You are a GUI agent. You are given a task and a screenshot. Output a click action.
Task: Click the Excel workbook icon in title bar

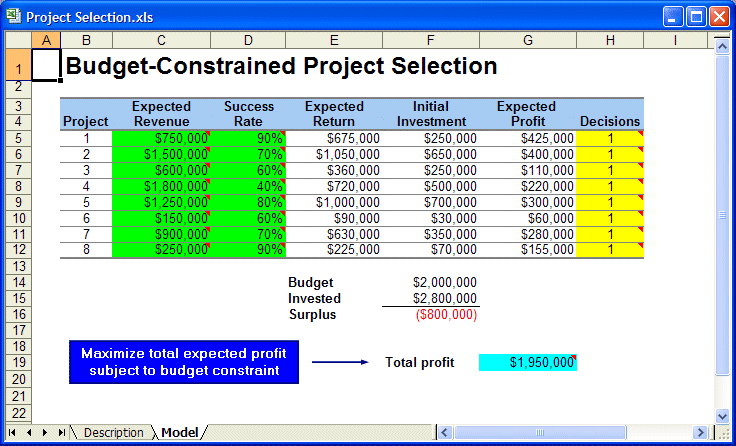point(14,16)
